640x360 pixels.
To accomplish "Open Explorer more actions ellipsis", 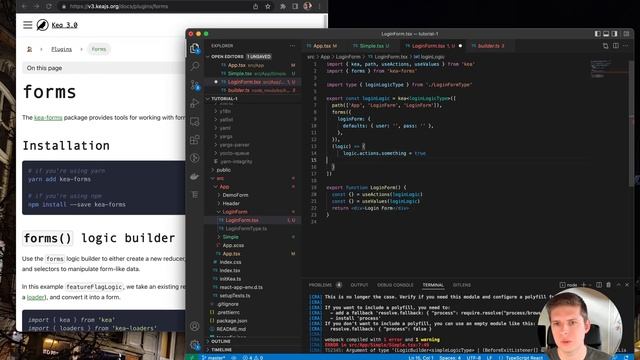I will [x=292, y=46].
